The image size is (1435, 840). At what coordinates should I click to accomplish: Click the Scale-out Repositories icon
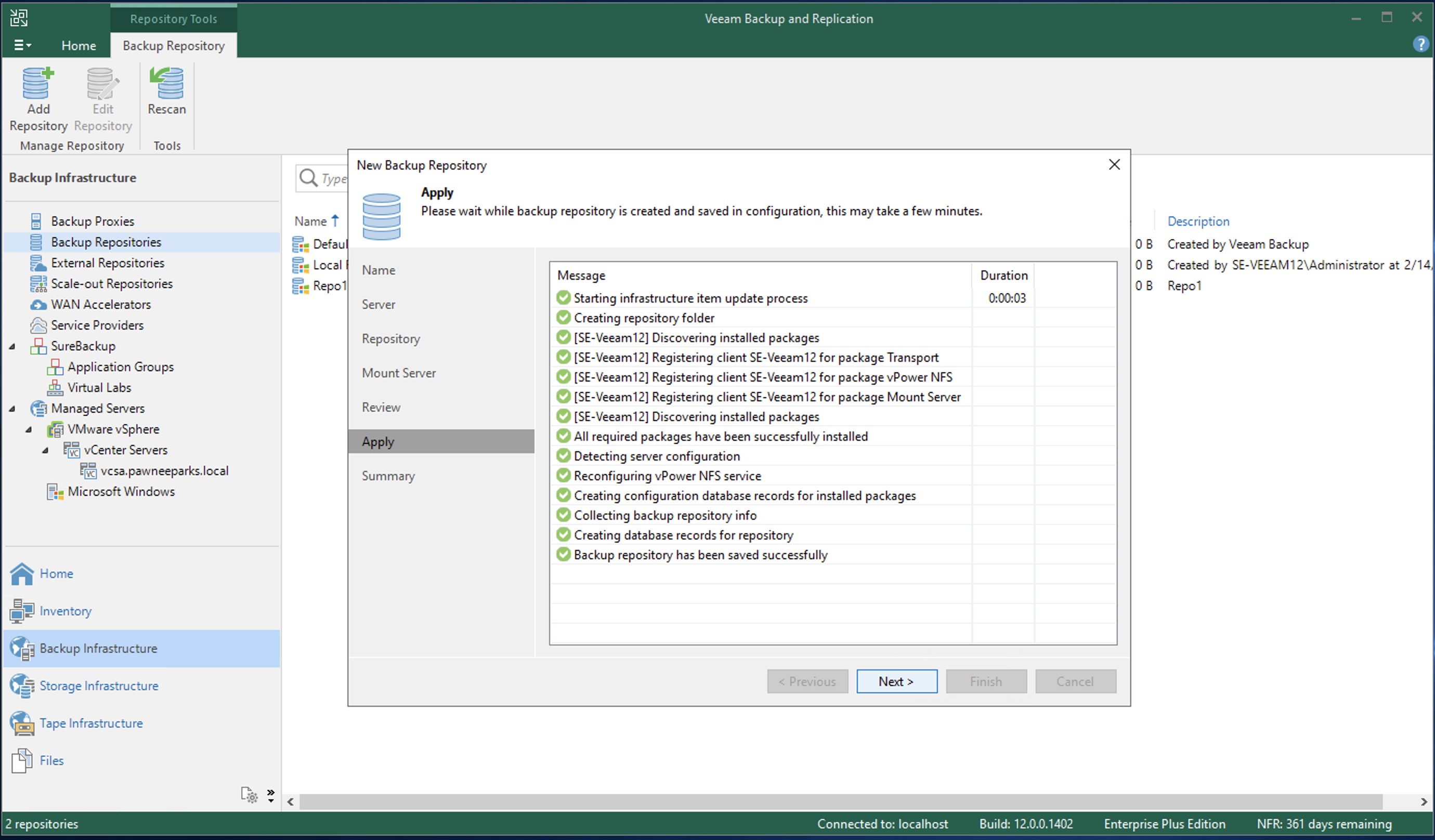pos(37,284)
